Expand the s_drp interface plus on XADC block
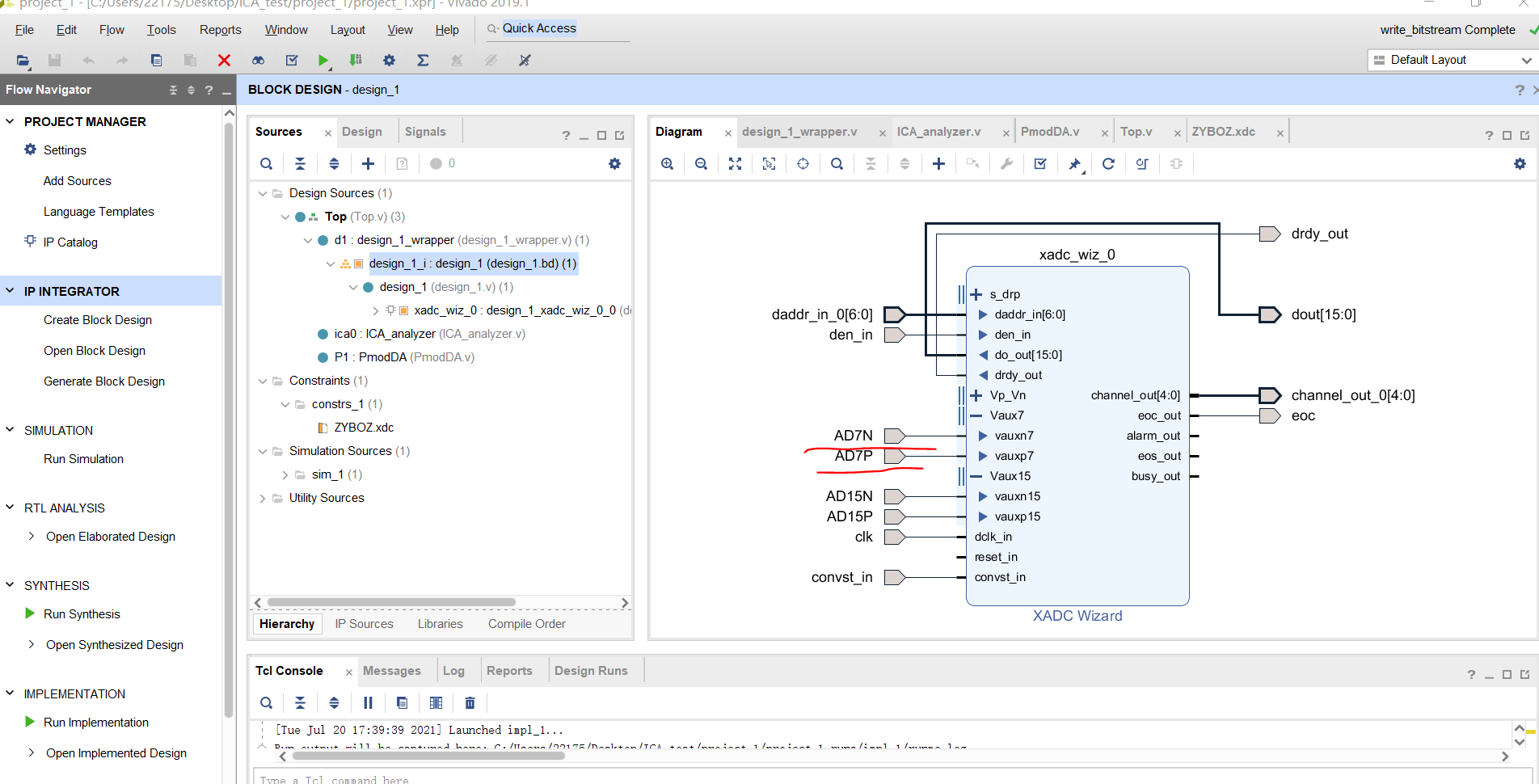Viewport: 1539px width, 784px height. coord(976,294)
